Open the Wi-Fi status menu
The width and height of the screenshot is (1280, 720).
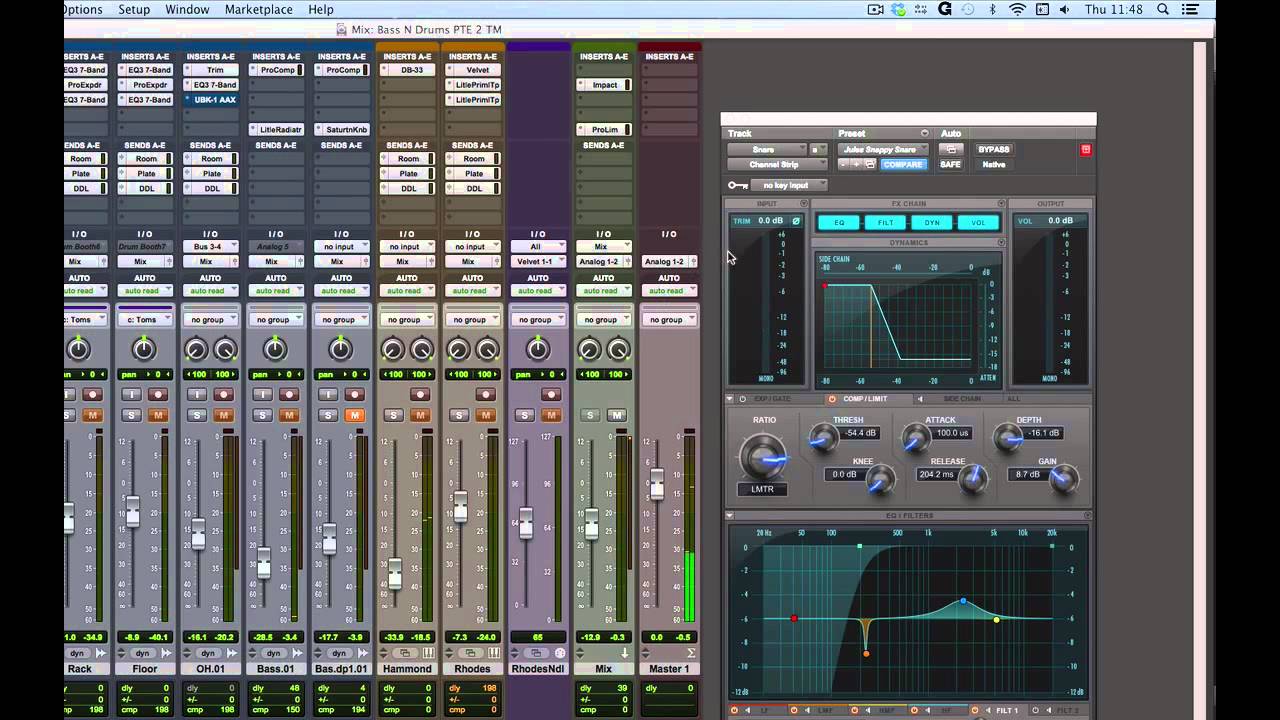pyautogui.click(x=1018, y=9)
